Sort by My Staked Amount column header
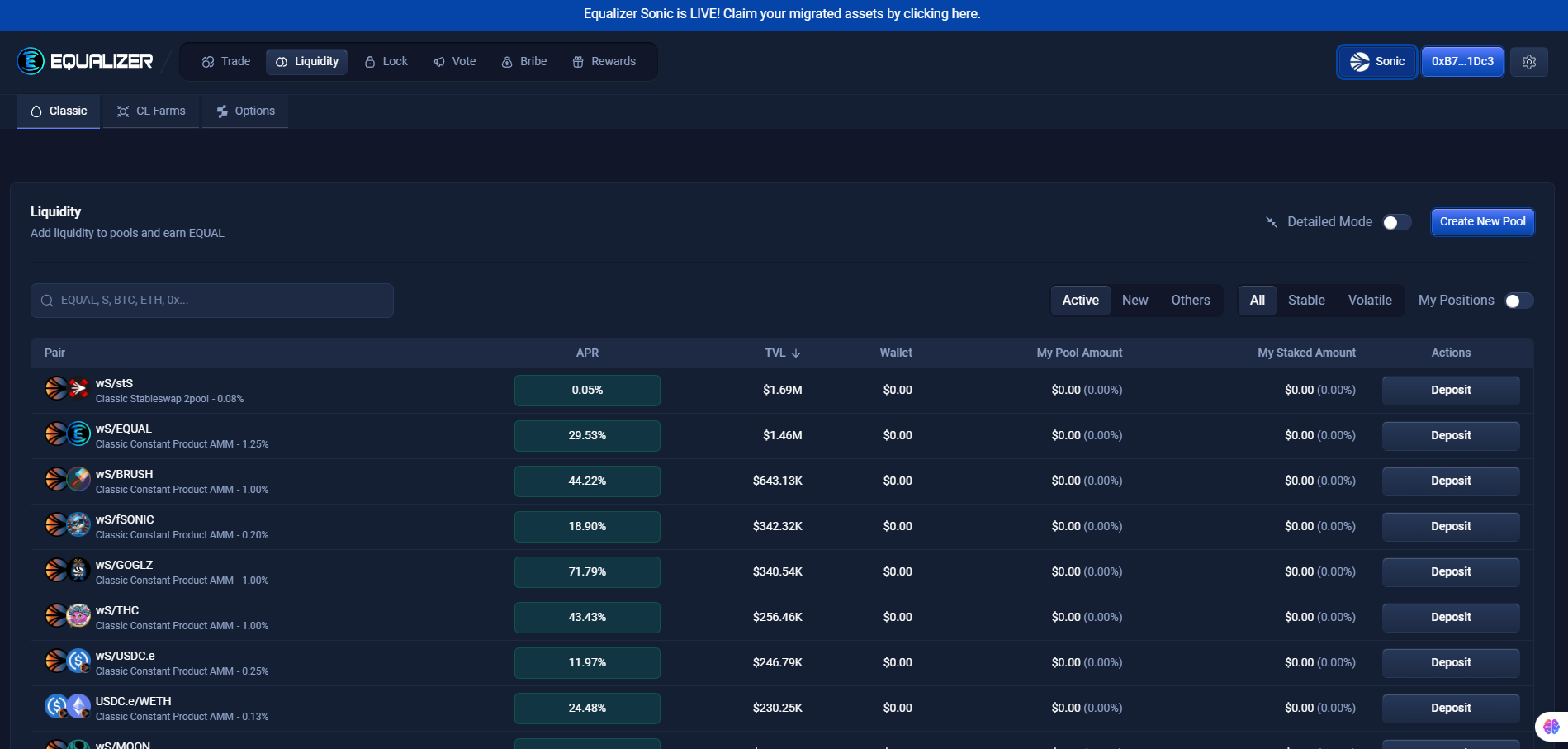Screen dimensions: 1568x749 click(x=1306, y=353)
